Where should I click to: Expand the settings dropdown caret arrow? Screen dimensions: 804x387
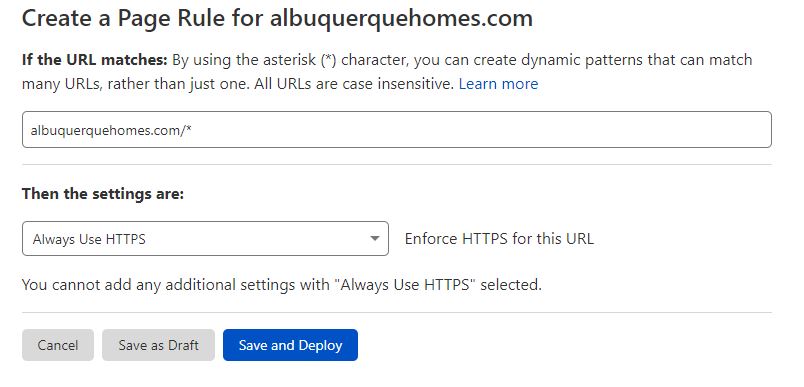point(375,238)
